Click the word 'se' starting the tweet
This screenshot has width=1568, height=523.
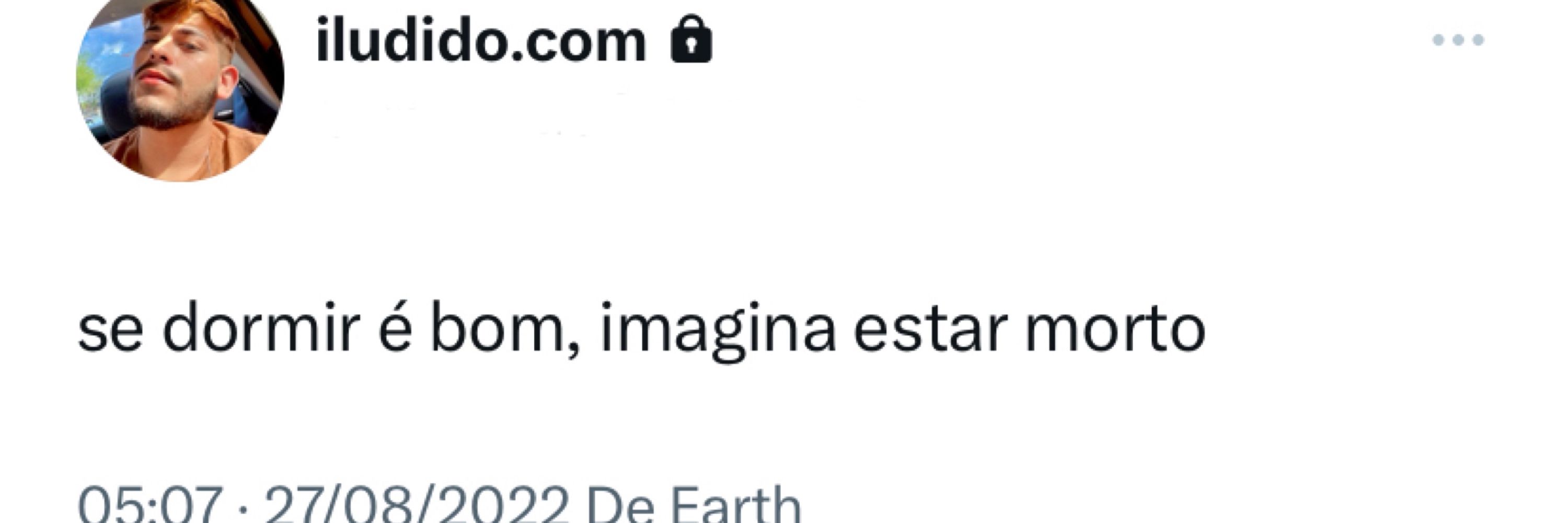click(111, 335)
